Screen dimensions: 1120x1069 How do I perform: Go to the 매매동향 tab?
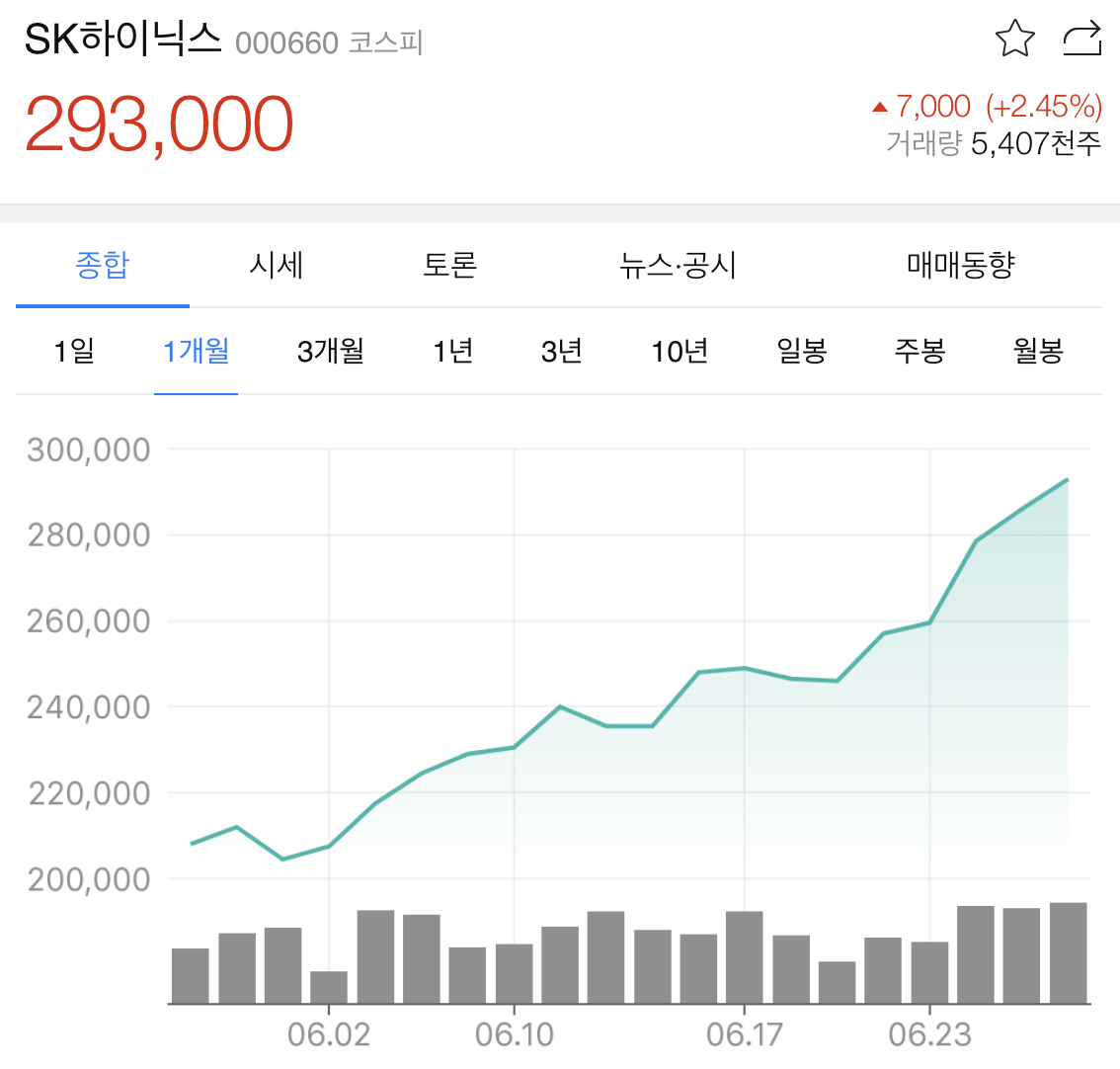point(961,265)
